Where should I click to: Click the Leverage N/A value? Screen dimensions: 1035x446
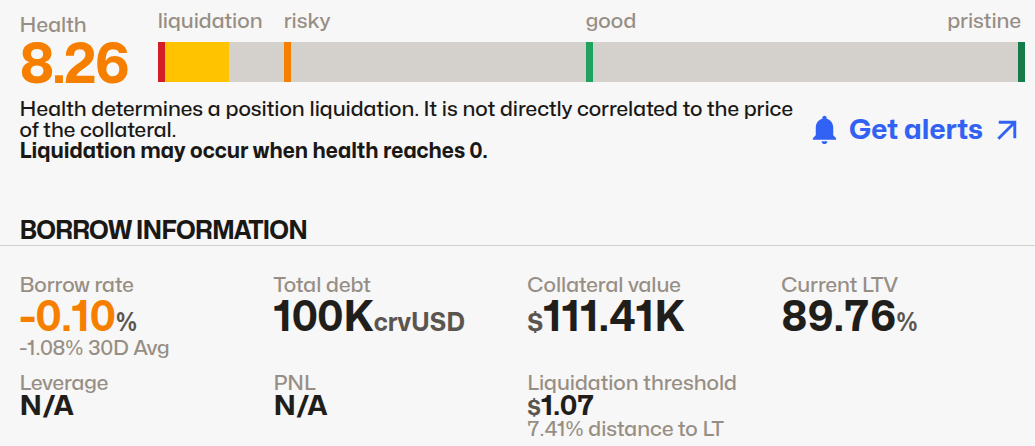47,406
